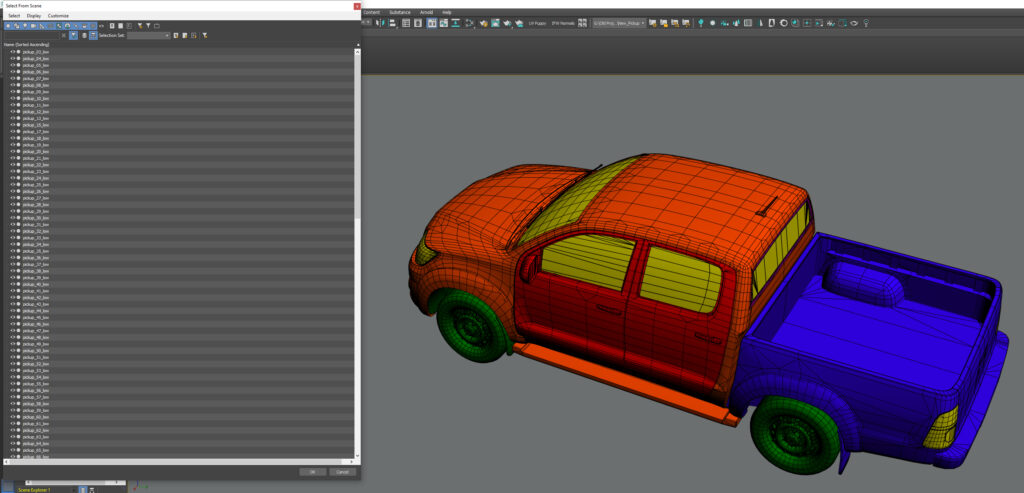Click the Cancel button
The image size is (1024, 493).
point(341,472)
